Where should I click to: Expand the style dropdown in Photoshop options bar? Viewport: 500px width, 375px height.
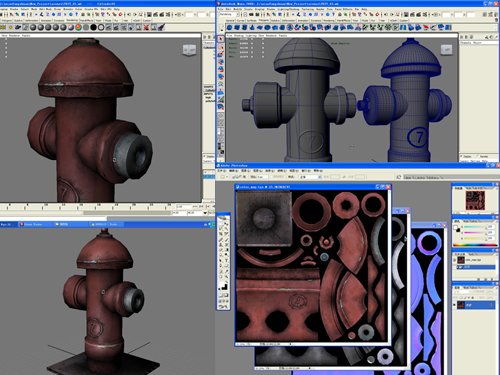(310, 177)
